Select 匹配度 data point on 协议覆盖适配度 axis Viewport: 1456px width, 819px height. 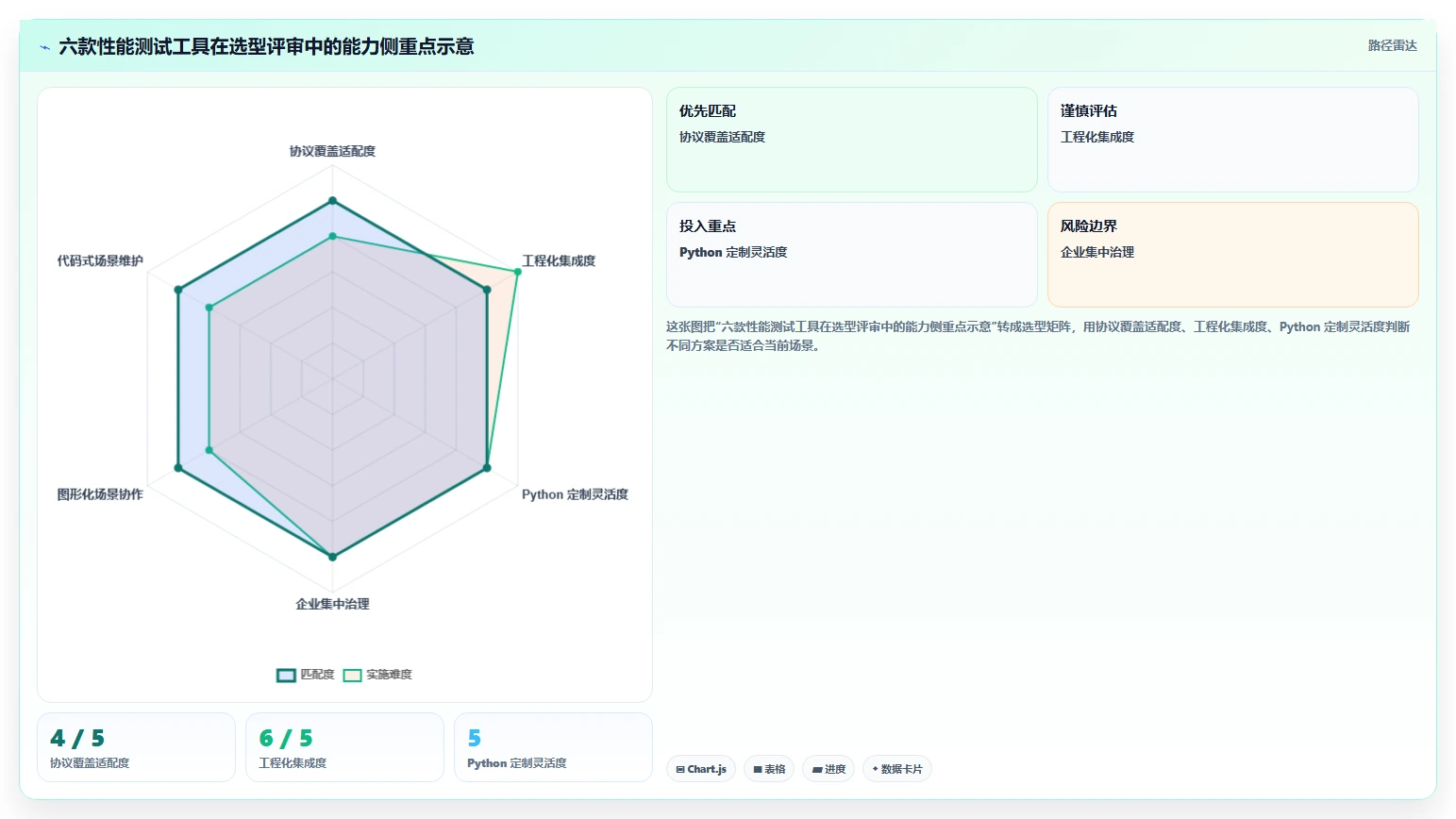point(332,200)
